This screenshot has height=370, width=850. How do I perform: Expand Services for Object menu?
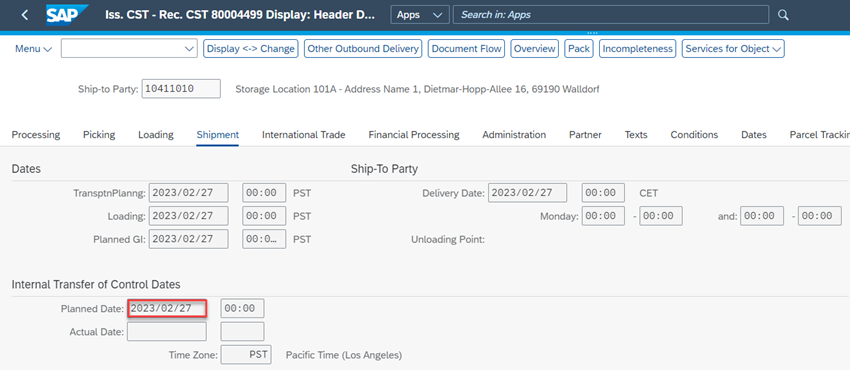[733, 49]
